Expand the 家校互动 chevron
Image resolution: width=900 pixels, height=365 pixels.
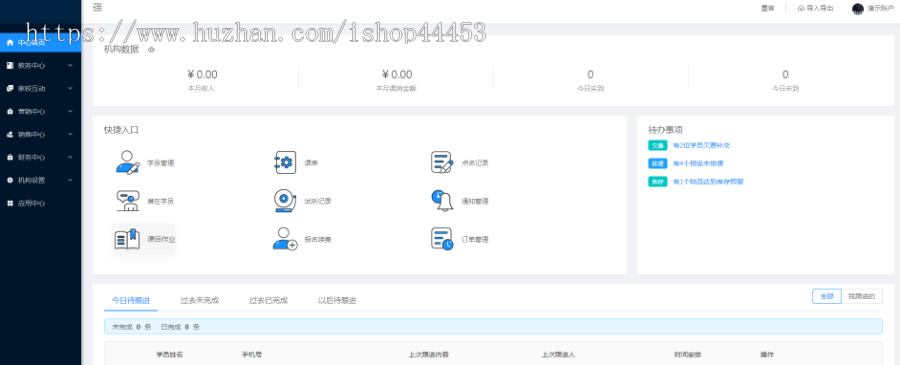70,88
